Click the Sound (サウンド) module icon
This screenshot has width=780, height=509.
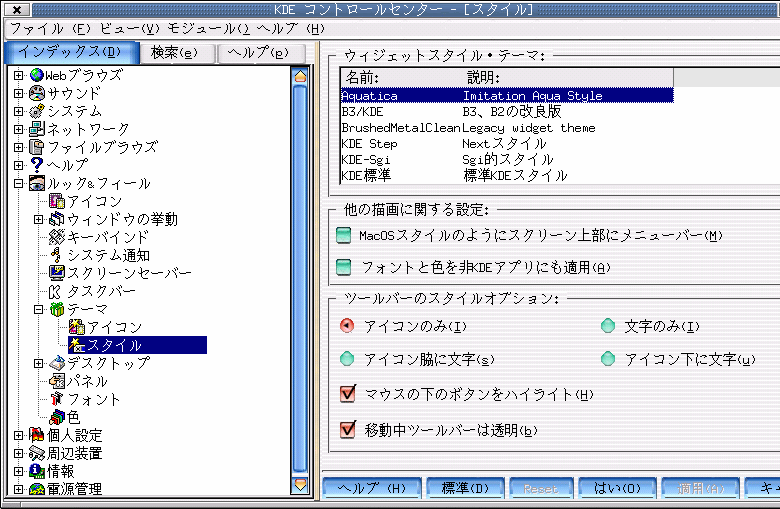[37, 93]
